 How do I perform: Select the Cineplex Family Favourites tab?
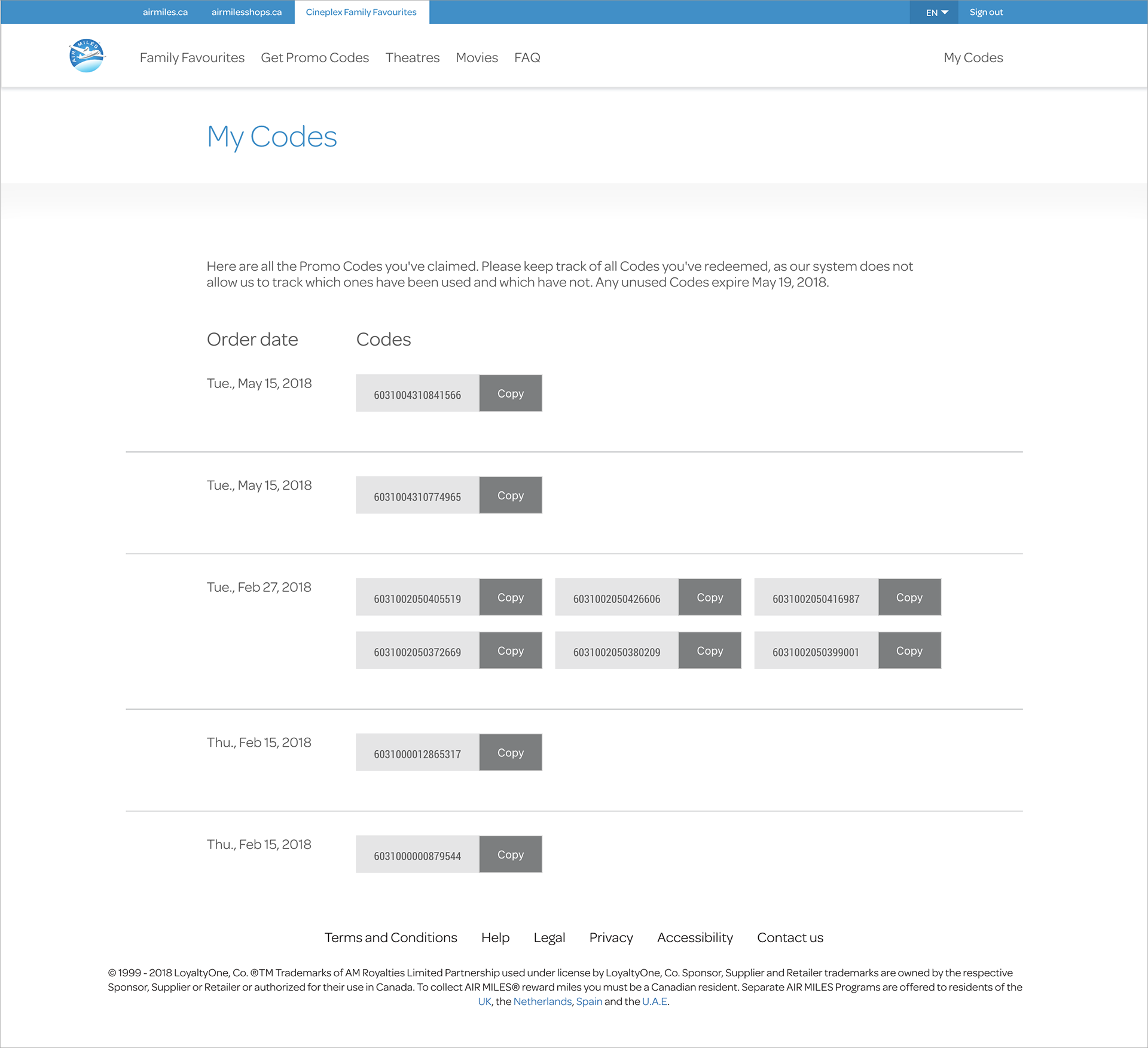click(x=361, y=12)
